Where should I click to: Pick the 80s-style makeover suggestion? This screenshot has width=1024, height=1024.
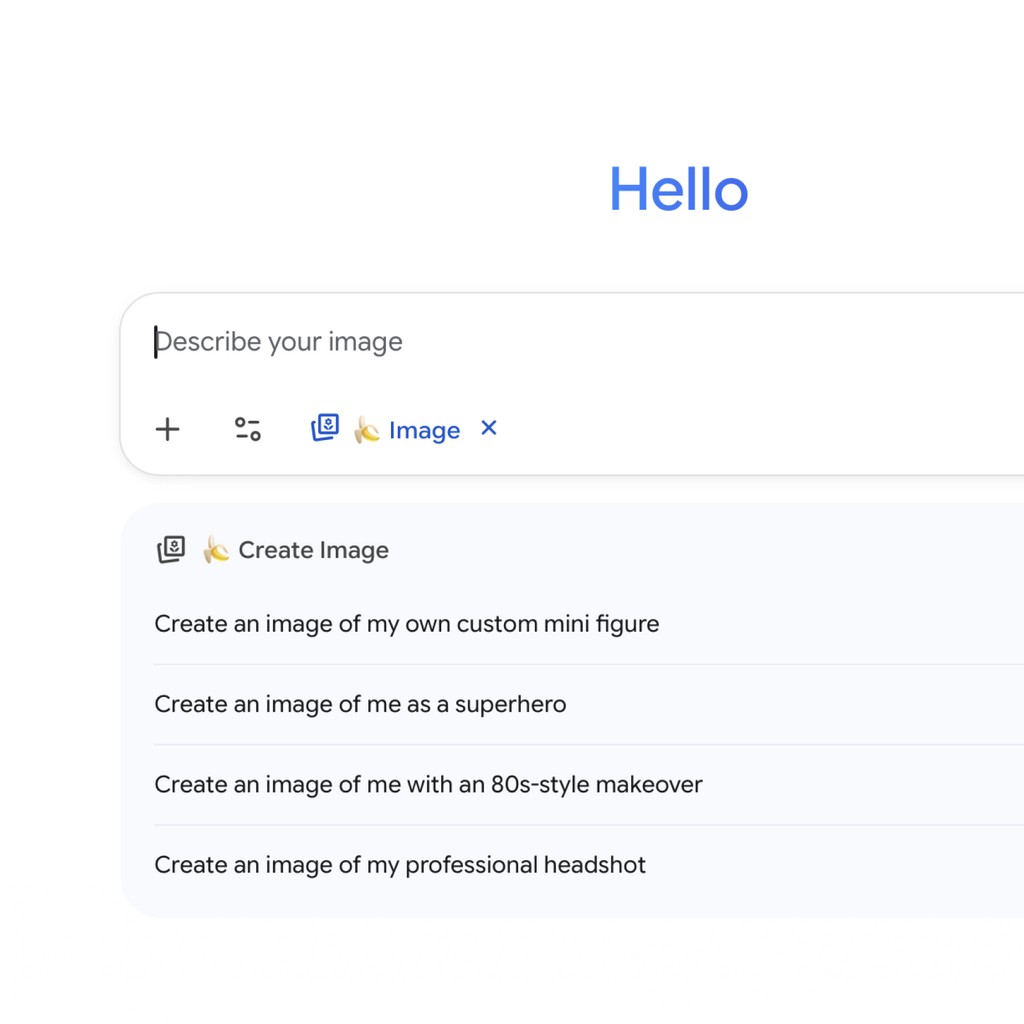click(x=428, y=784)
